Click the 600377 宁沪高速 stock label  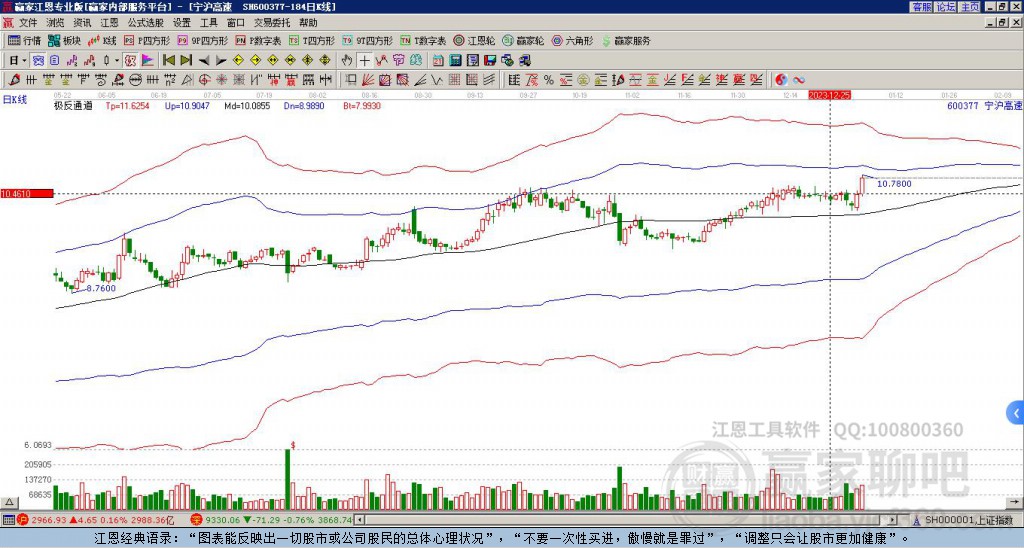(985, 105)
